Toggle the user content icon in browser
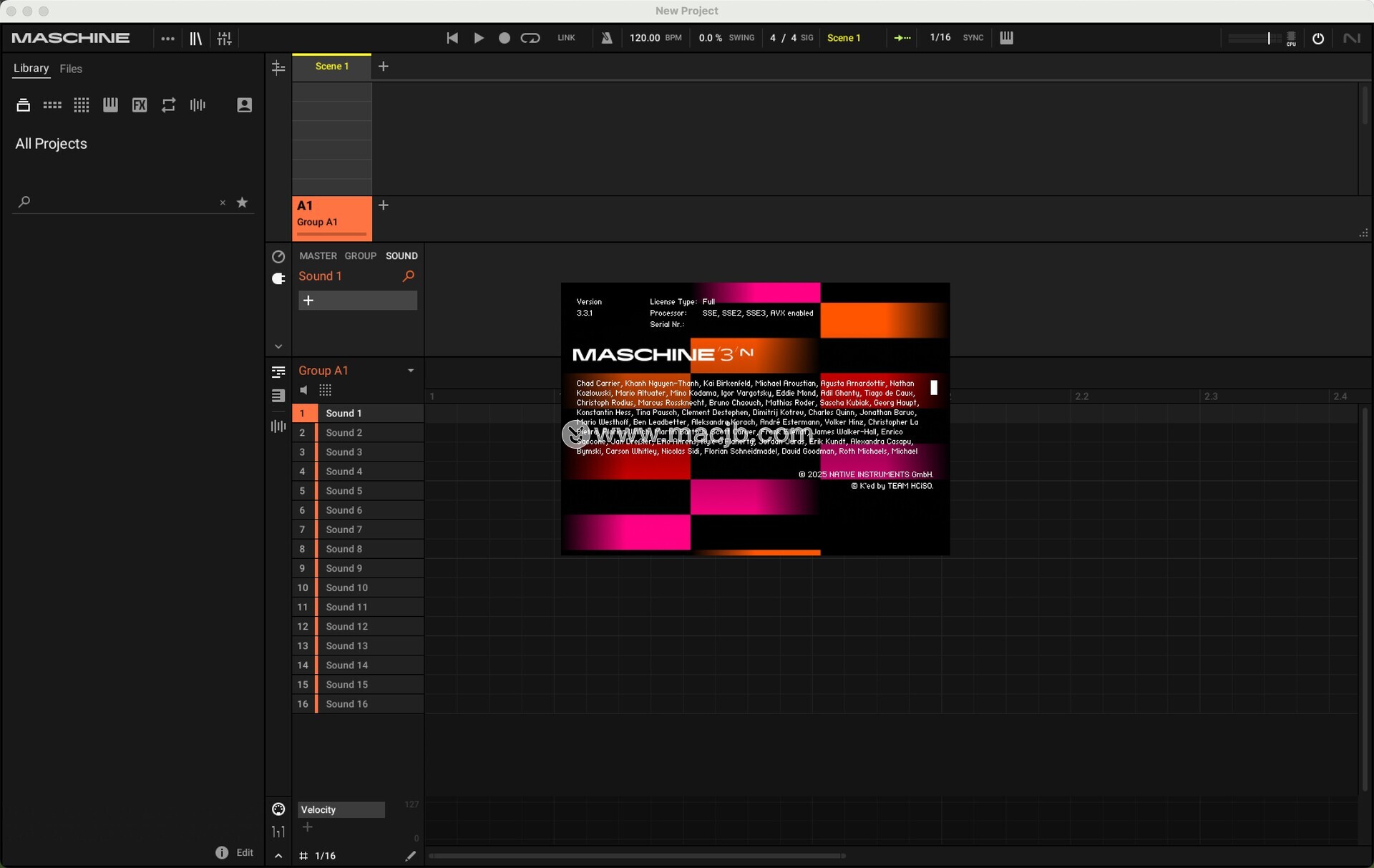 coord(244,105)
